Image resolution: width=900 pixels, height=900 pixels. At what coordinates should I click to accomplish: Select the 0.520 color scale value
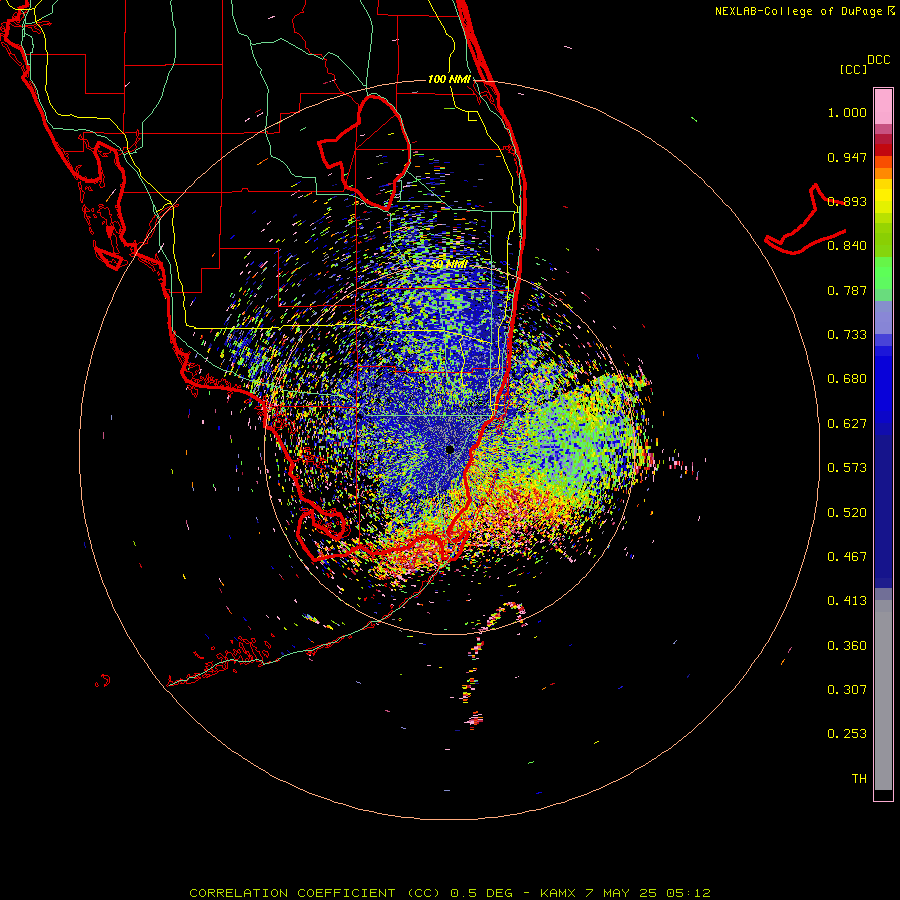click(847, 513)
